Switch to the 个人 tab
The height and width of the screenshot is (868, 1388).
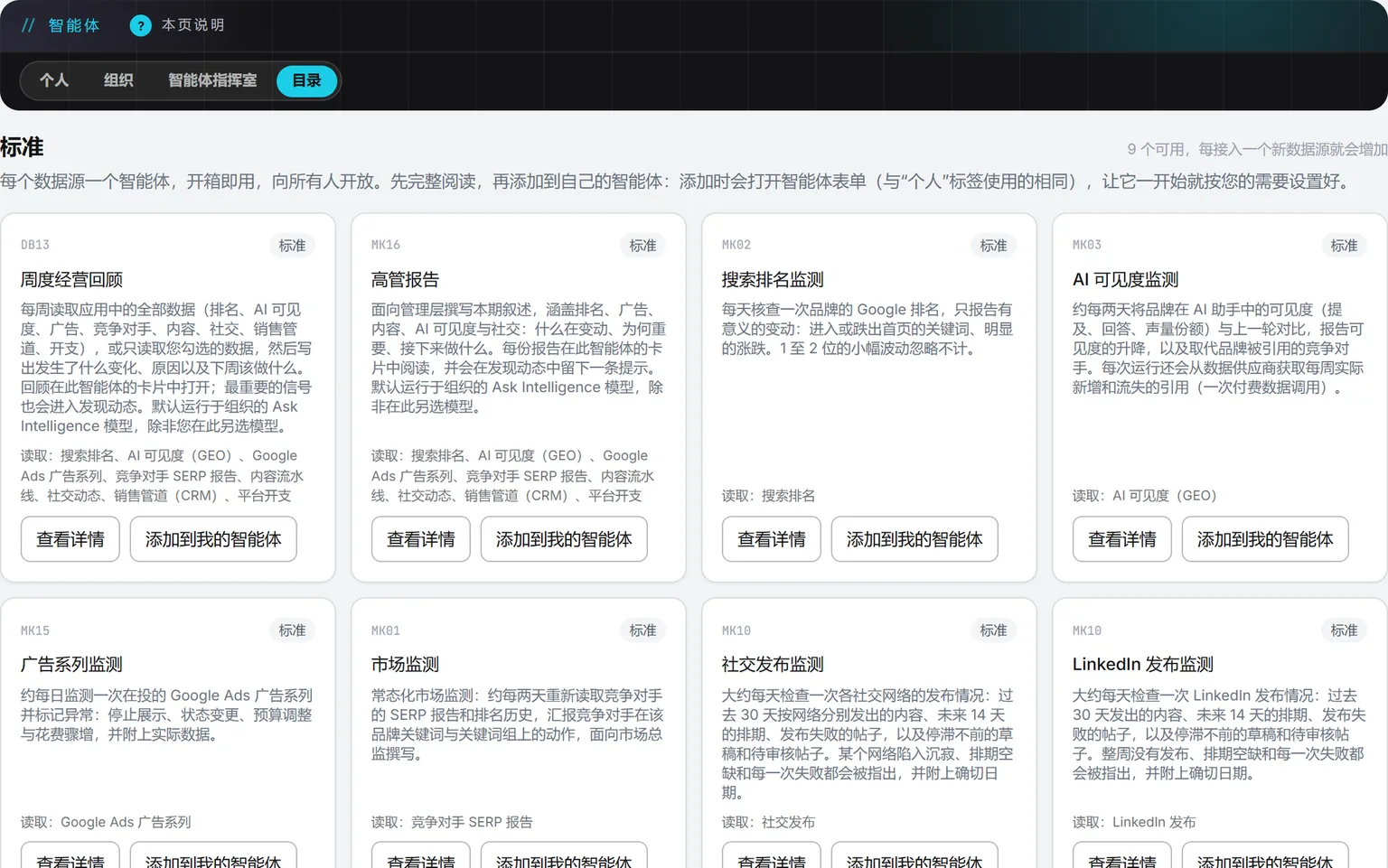click(x=54, y=80)
